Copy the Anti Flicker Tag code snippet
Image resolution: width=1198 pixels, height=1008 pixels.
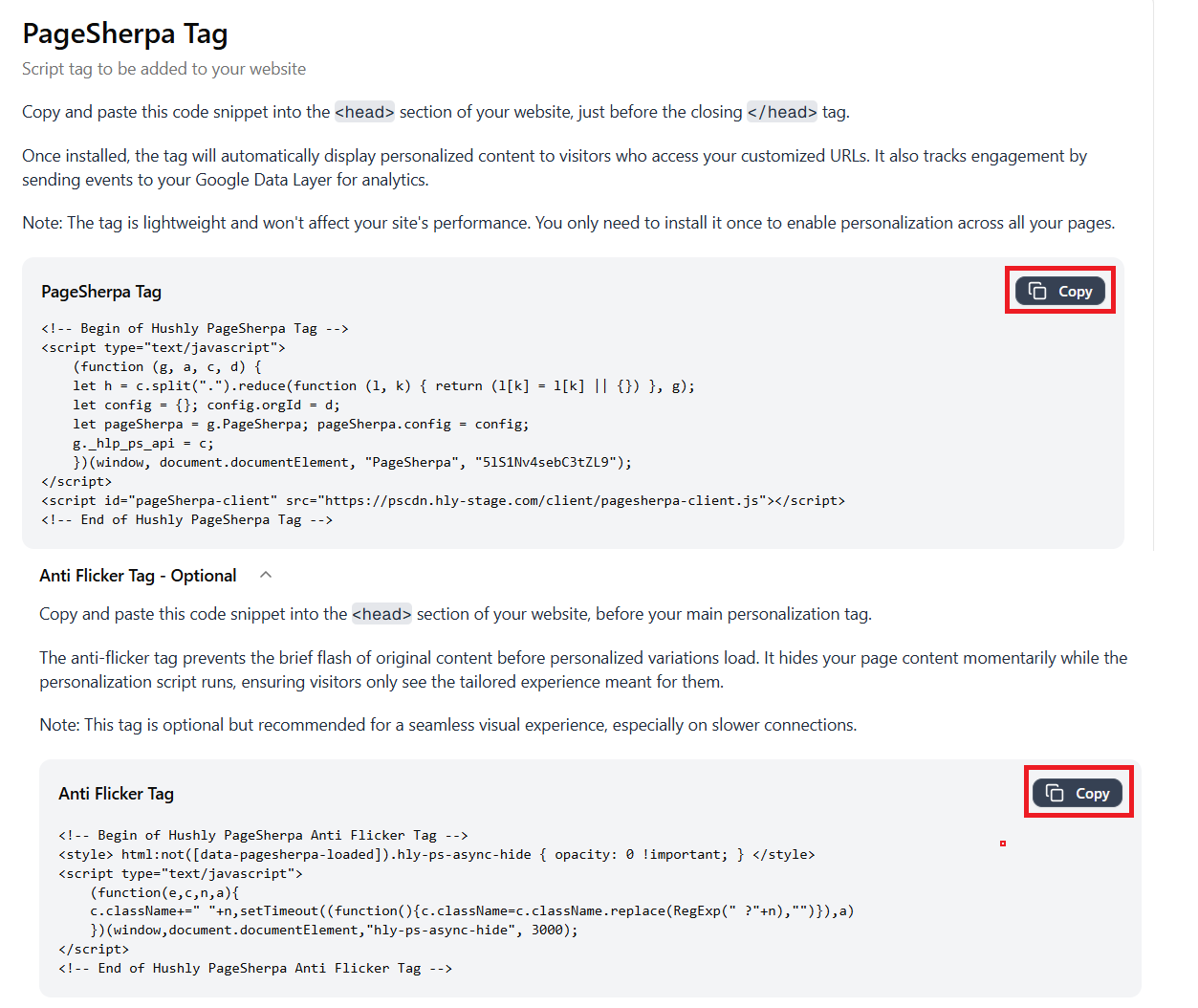coord(1078,793)
